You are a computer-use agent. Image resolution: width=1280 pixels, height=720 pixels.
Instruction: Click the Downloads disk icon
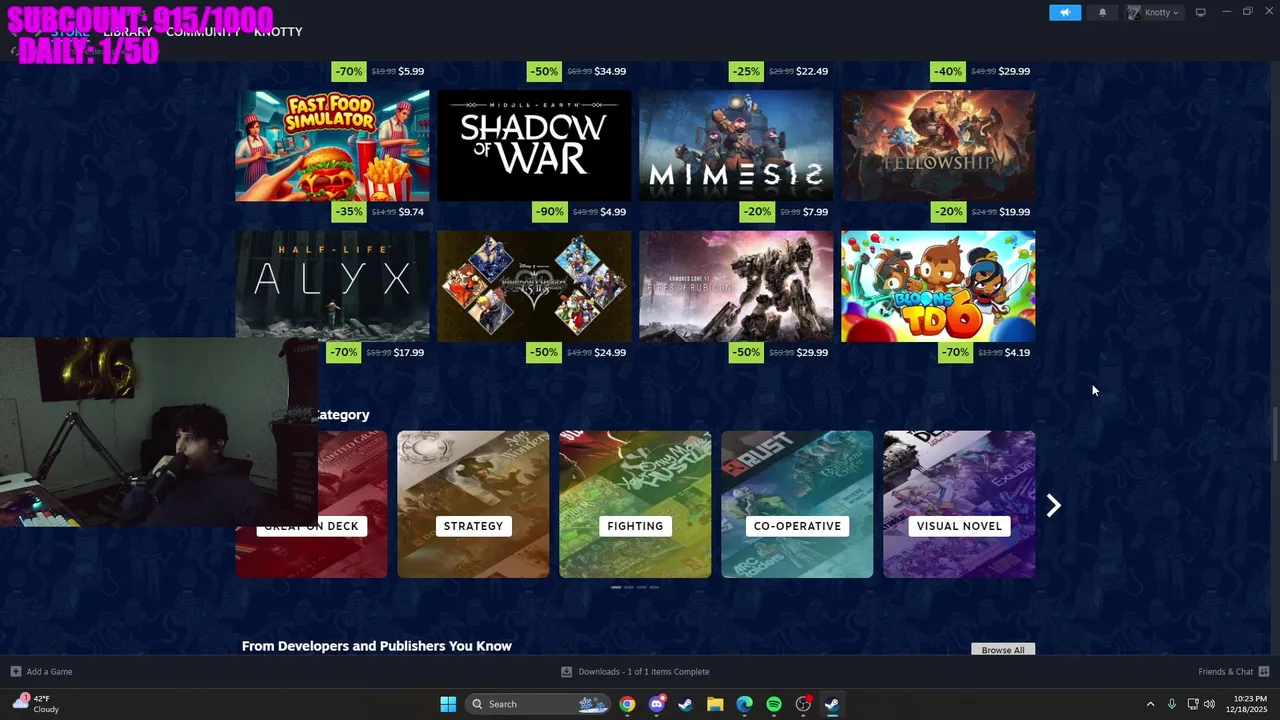click(566, 672)
